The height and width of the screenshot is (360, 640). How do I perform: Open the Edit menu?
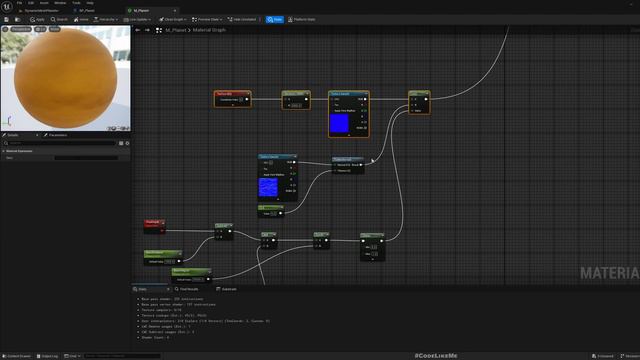coord(31,3)
